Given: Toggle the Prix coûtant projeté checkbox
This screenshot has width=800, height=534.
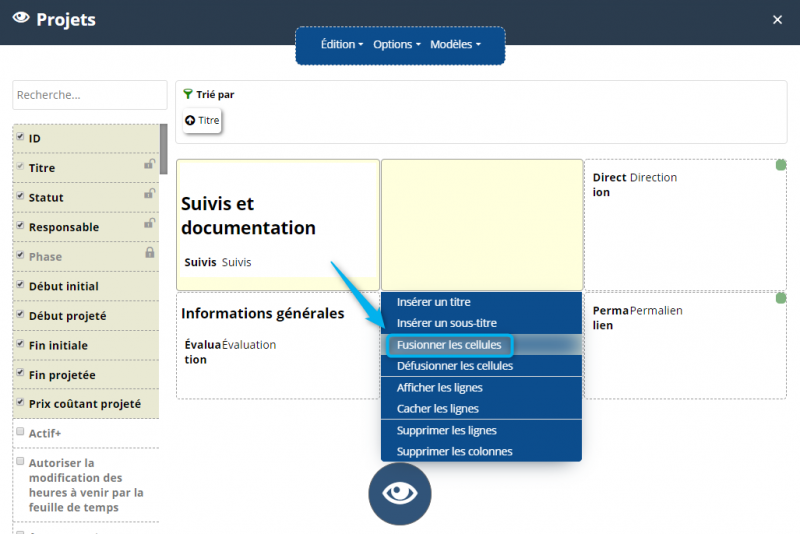Looking at the screenshot, I should [x=20, y=403].
